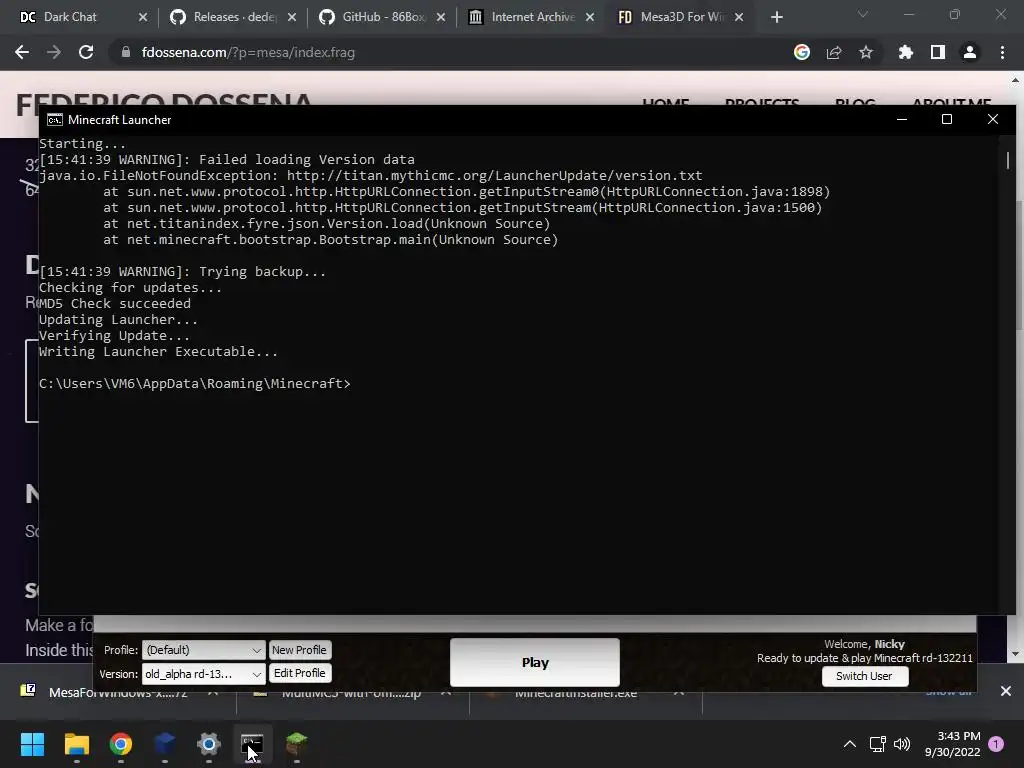Open a new Chrome tab

[x=776, y=17]
